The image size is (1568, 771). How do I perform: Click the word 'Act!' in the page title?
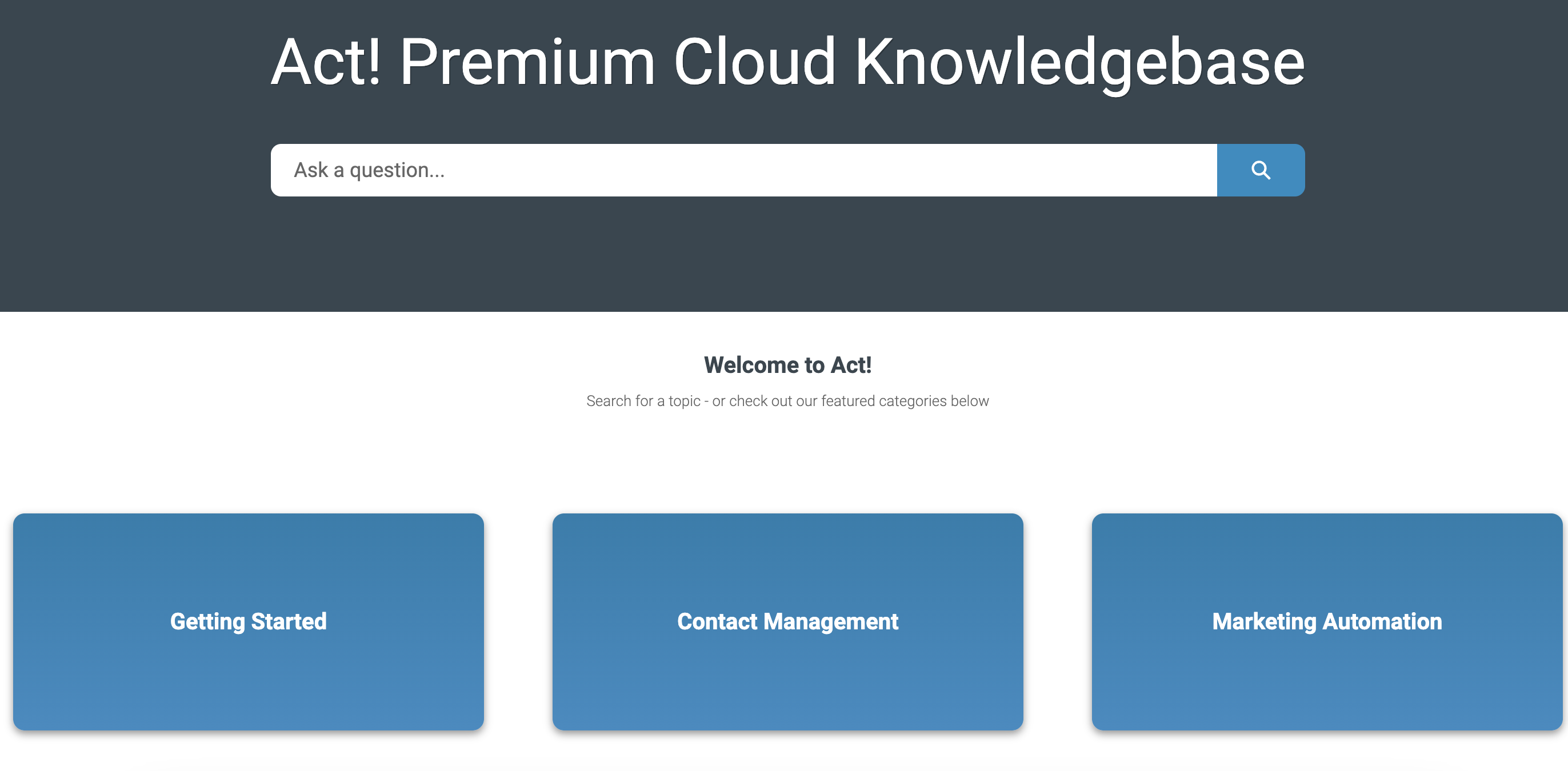[326, 62]
